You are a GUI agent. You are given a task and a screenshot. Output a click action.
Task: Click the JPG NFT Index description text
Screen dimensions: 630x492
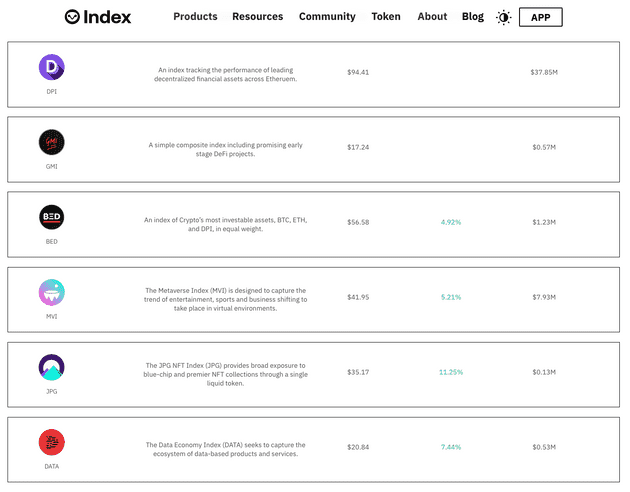[x=225, y=374]
